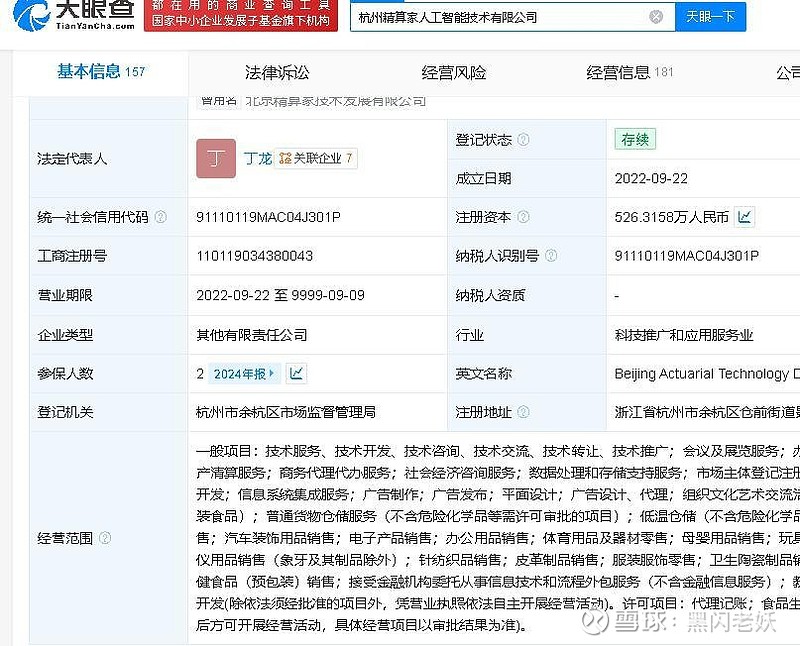Screen dimensions: 800x646
Task: Click help icon next to 经营范围
Action: point(105,538)
